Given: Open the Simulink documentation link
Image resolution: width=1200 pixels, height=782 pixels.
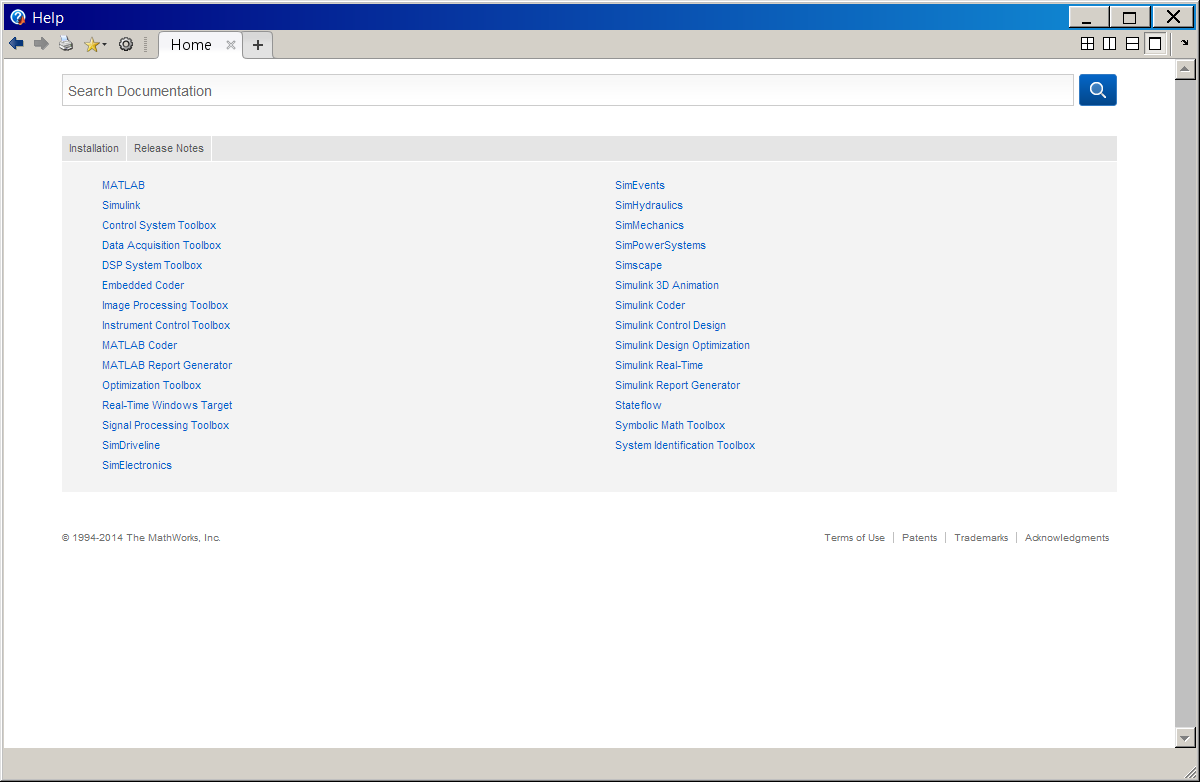Looking at the screenshot, I should tap(121, 205).
